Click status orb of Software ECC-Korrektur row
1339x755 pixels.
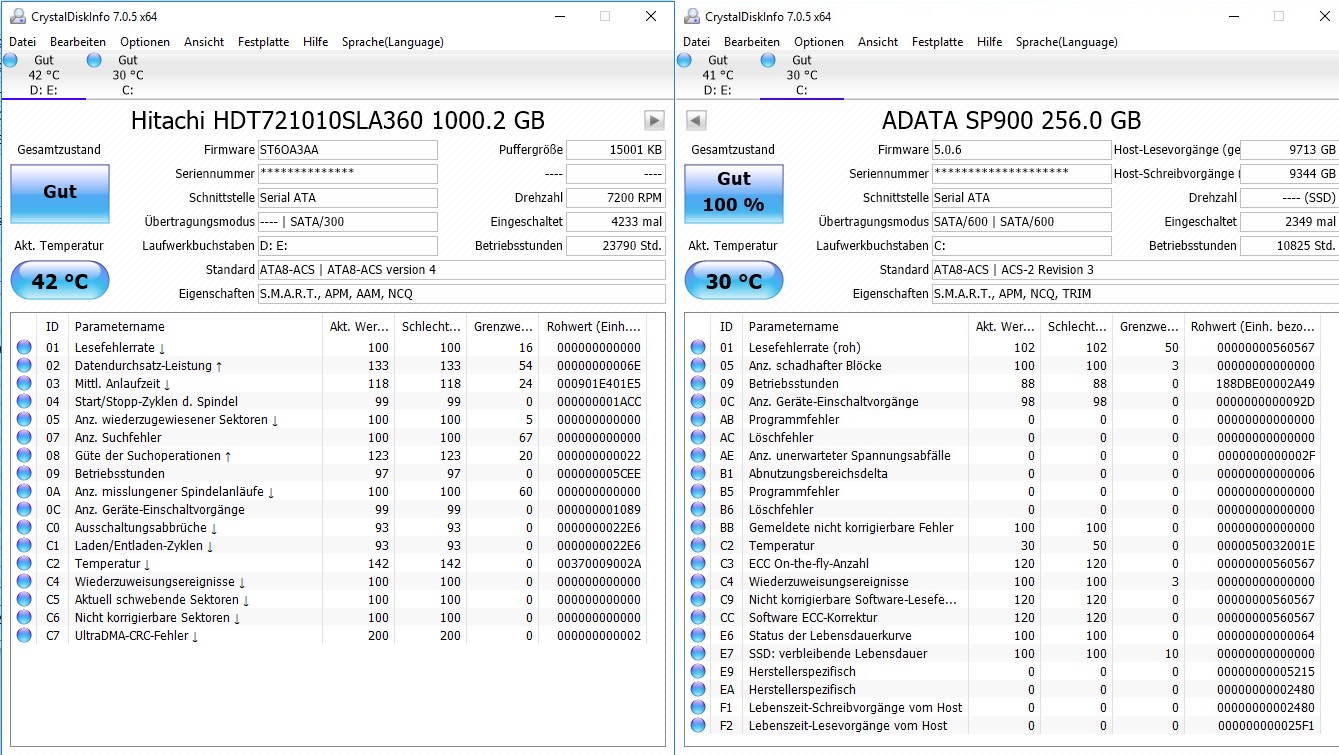[698, 618]
